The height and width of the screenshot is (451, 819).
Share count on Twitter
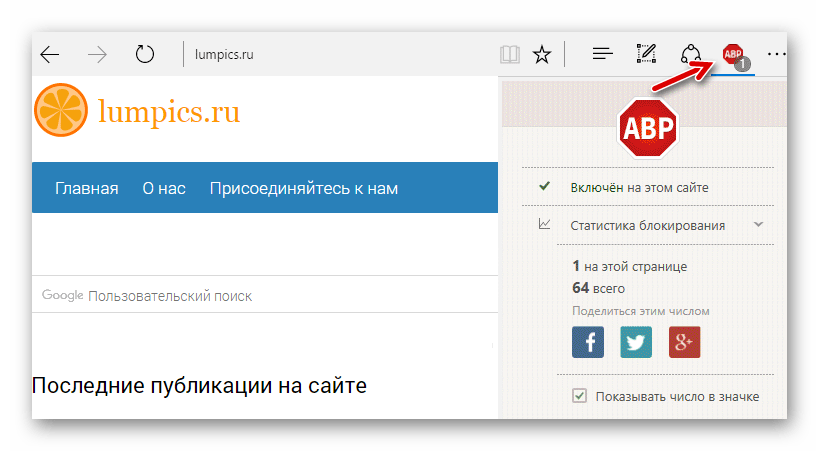(636, 342)
